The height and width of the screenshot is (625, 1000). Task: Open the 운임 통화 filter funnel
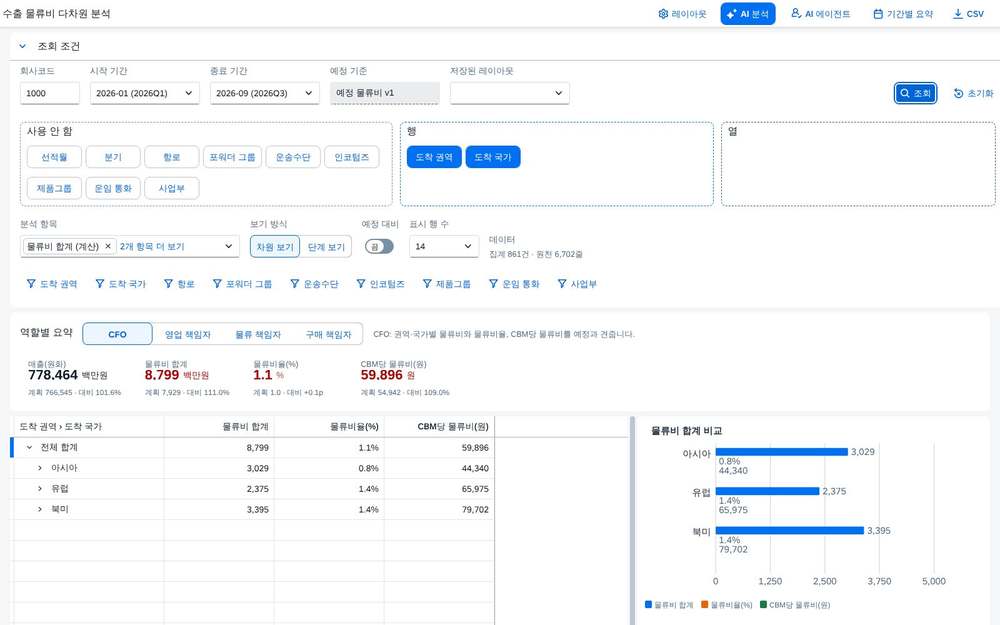coord(493,284)
